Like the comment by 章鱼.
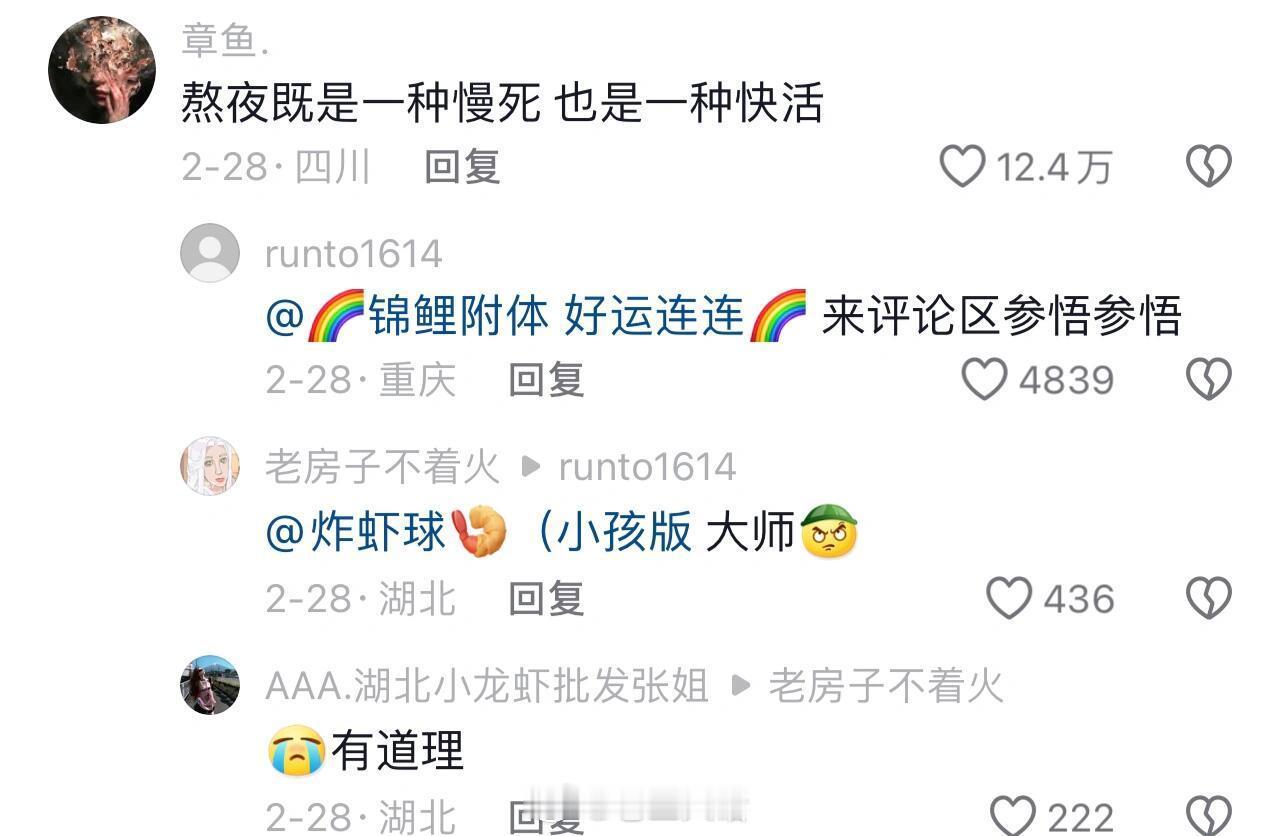 (963, 167)
